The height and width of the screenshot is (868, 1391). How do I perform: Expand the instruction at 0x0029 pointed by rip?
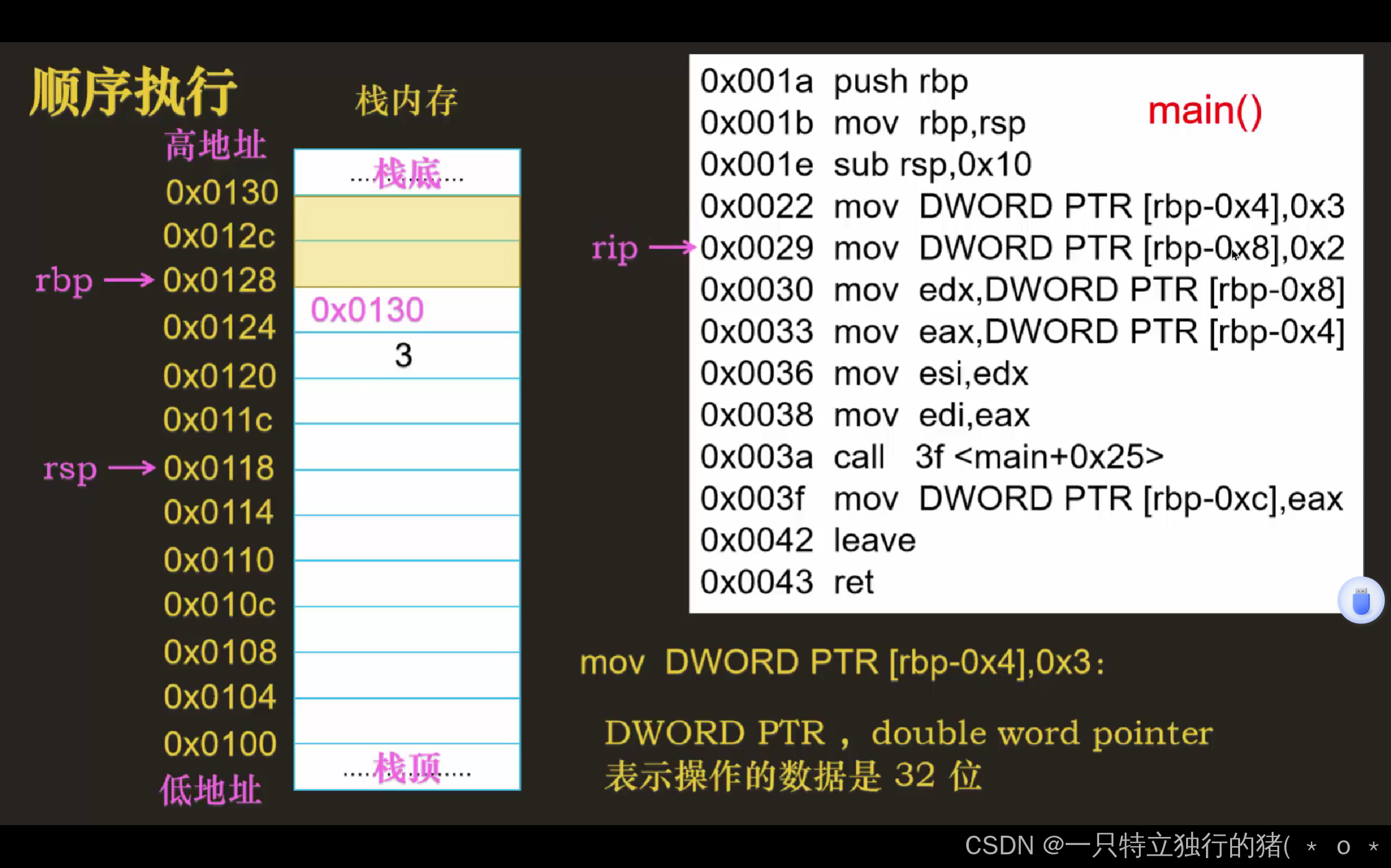click(1022, 247)
